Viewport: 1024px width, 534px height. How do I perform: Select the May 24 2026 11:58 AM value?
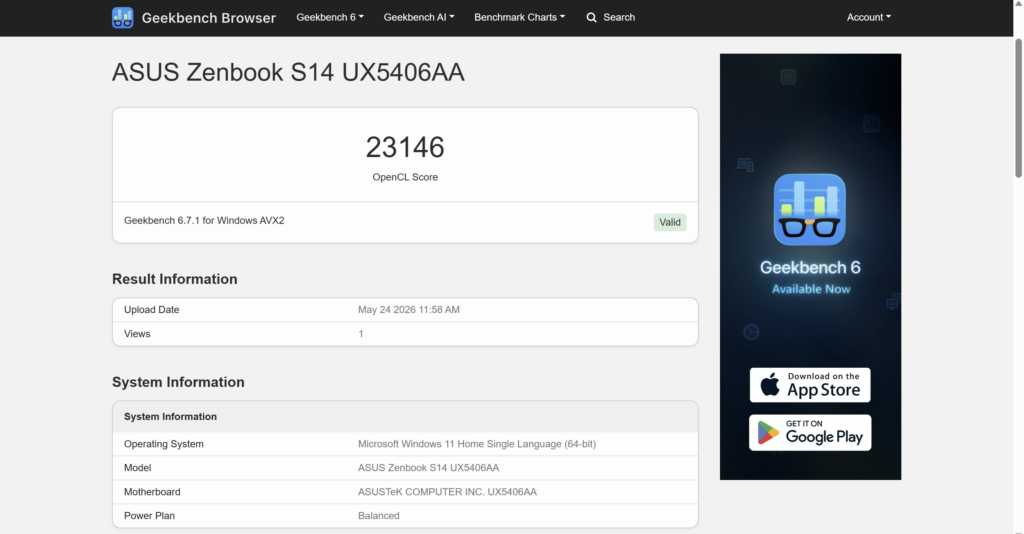[409, 309]
